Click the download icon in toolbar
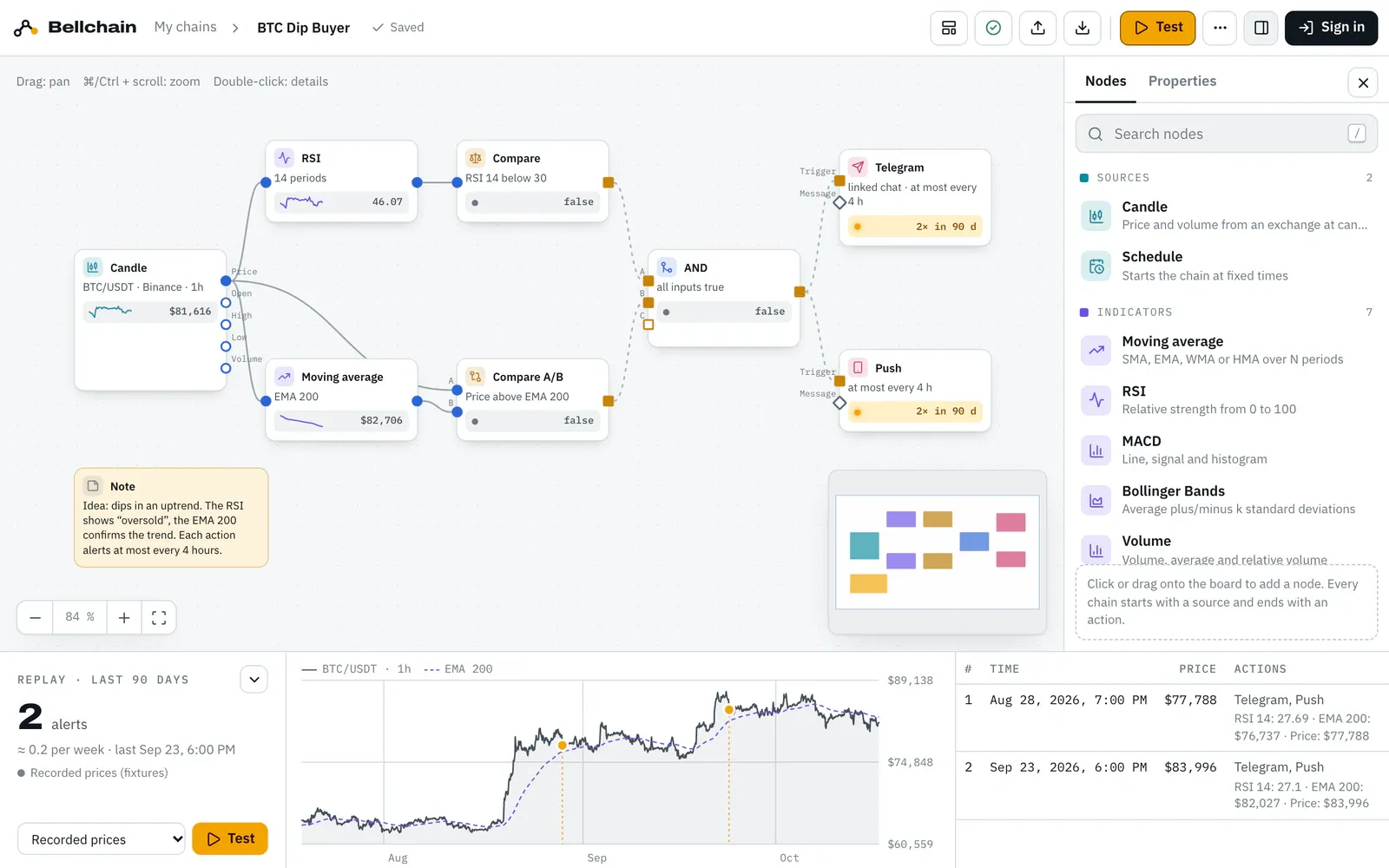This screenshot has height=868, width=1389. click(1083, 28)
